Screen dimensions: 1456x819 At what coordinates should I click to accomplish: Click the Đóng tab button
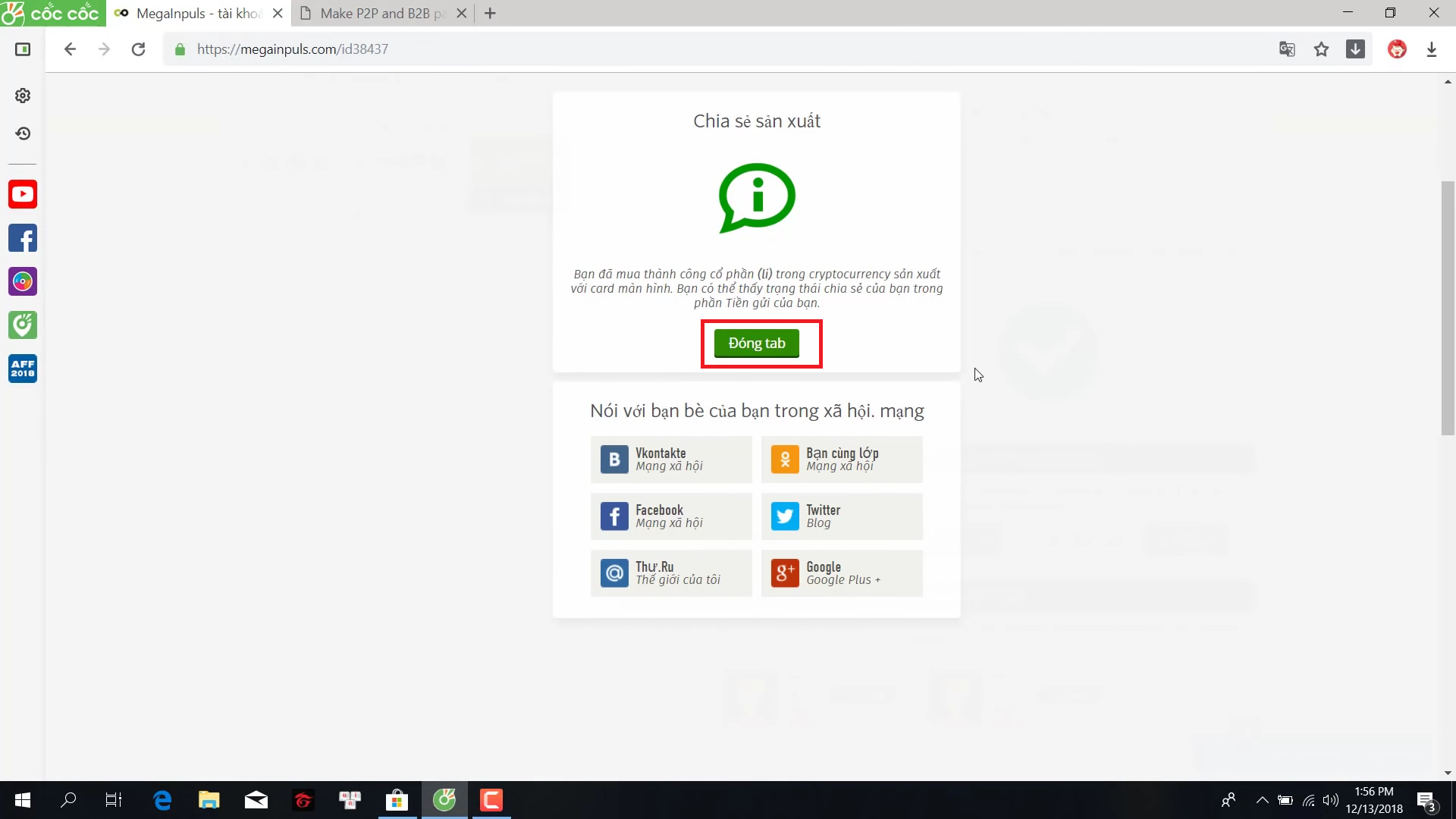756,344
